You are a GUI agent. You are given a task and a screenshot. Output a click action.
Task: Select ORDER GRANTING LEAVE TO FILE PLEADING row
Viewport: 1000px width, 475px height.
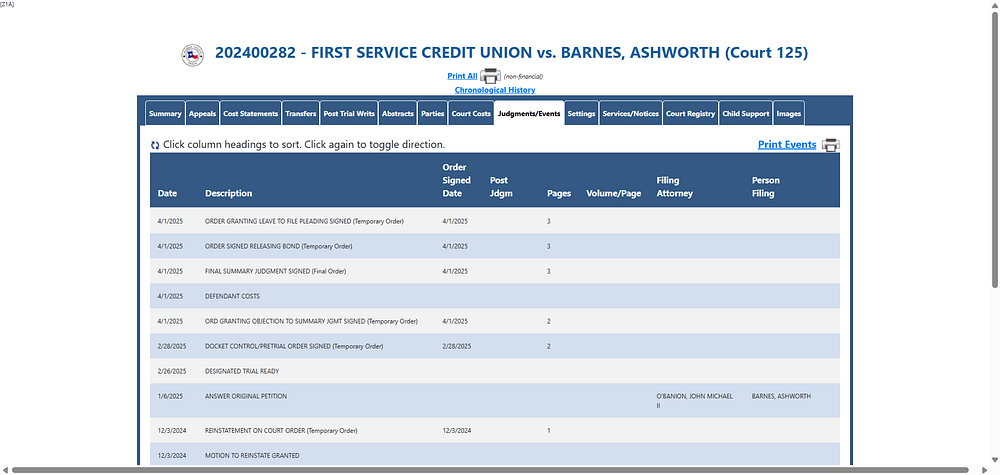point(495,221)
